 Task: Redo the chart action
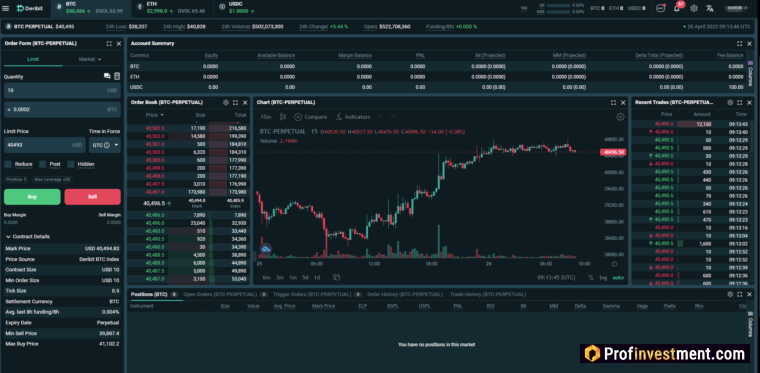pyautogui.click(x=392, y=117)
